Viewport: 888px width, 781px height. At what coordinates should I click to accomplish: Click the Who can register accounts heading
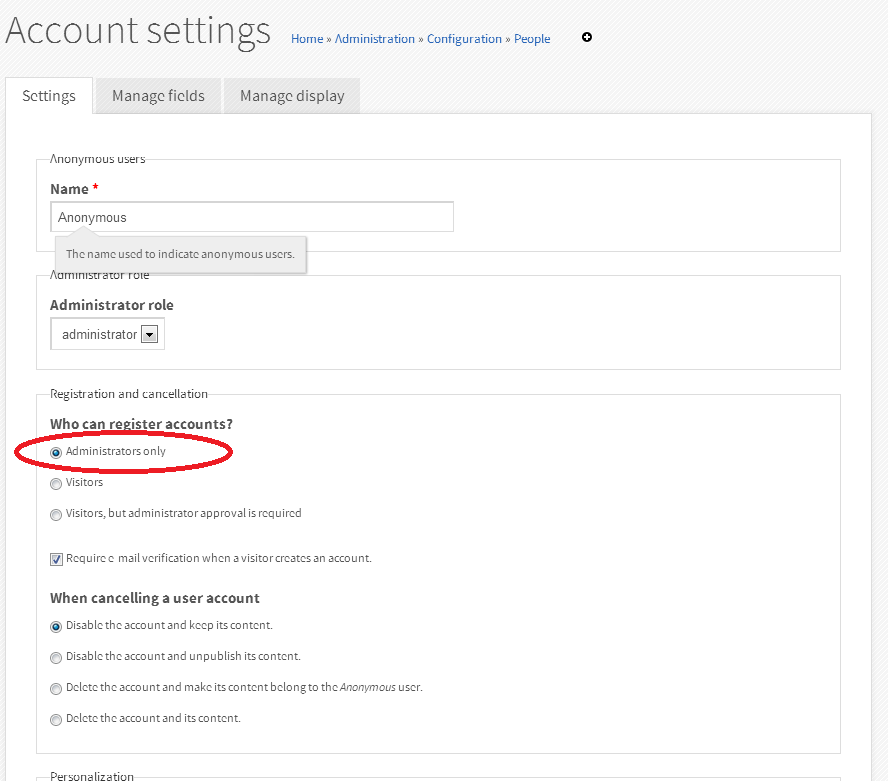click(142, 424)
